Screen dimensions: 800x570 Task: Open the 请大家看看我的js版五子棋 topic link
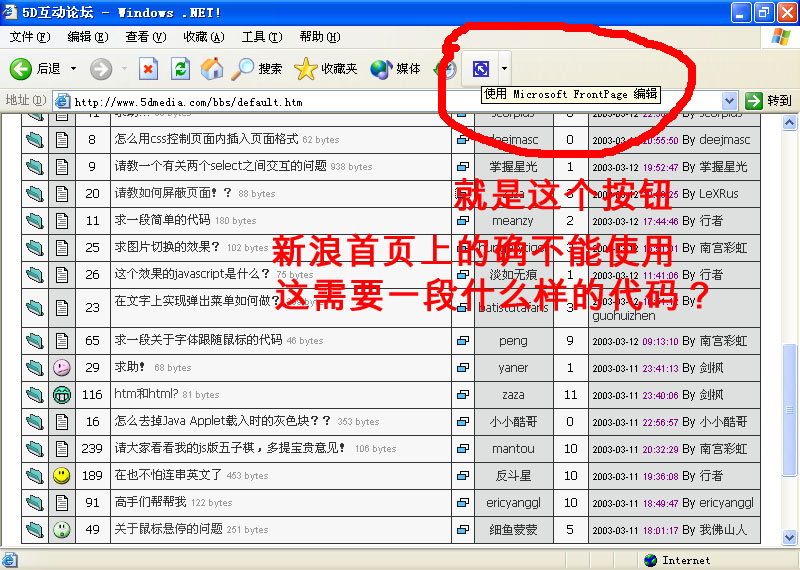[230, 449]
